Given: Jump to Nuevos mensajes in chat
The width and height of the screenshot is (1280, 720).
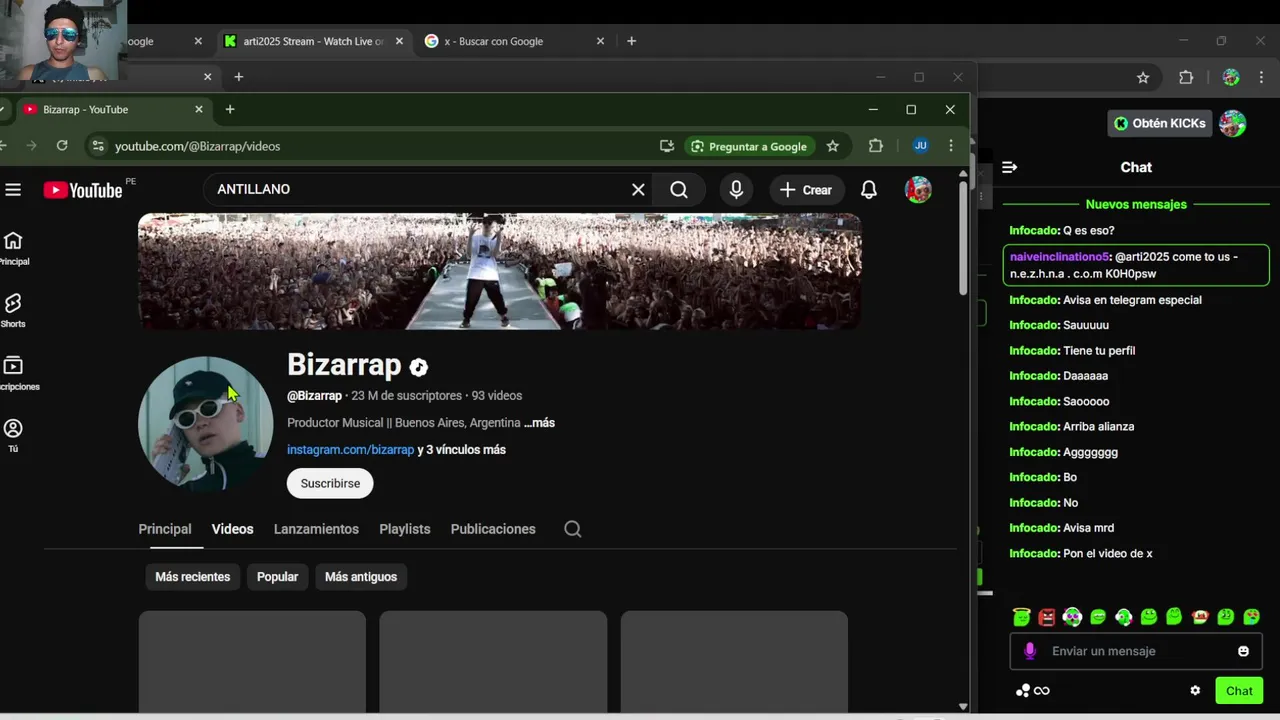Looking at the screenshot, I should click(1136, 204).
